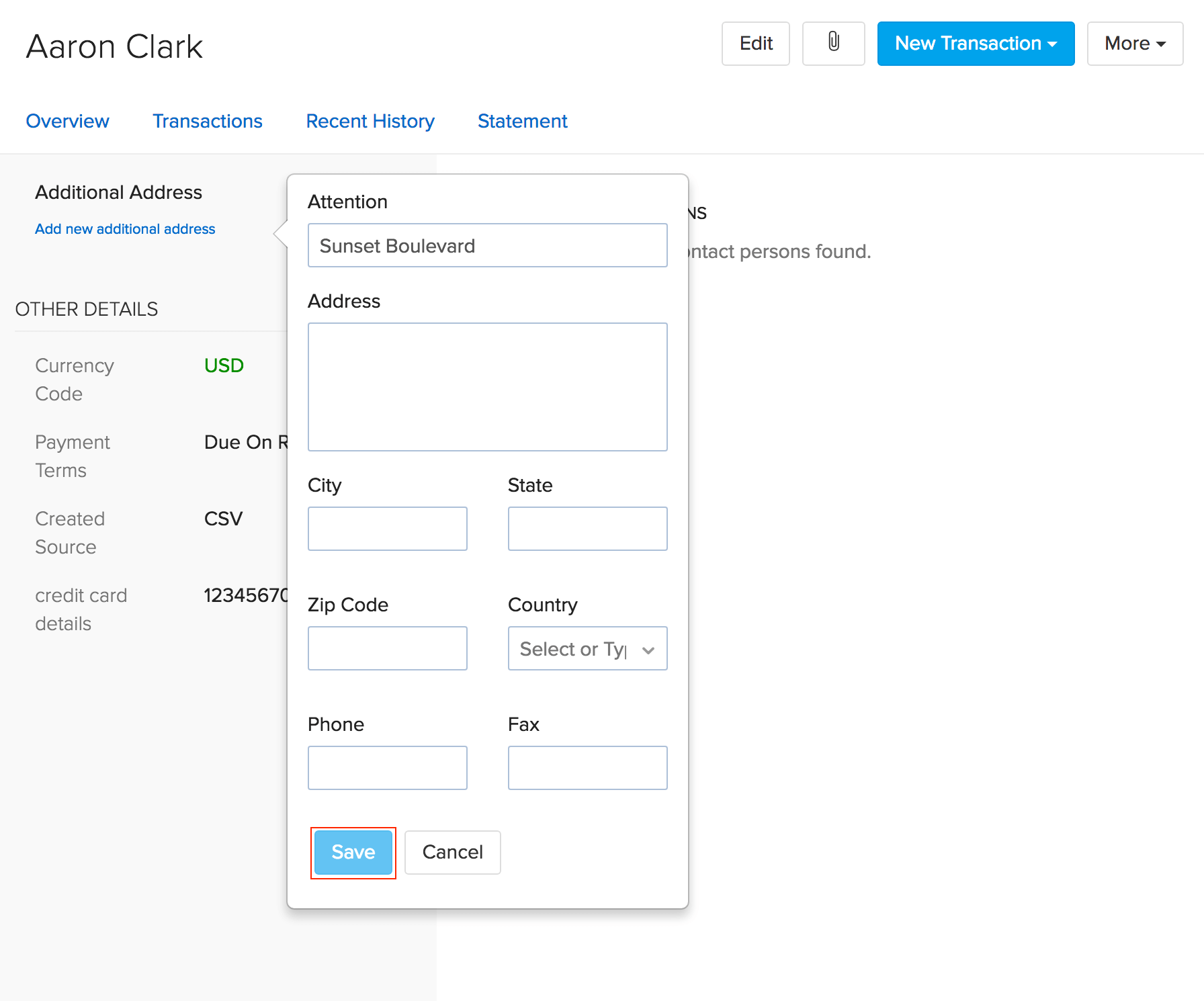This screenshot has width=1204, height=1001.
Task: Open the New Transaction dropdown
Action: coord(975,43)
